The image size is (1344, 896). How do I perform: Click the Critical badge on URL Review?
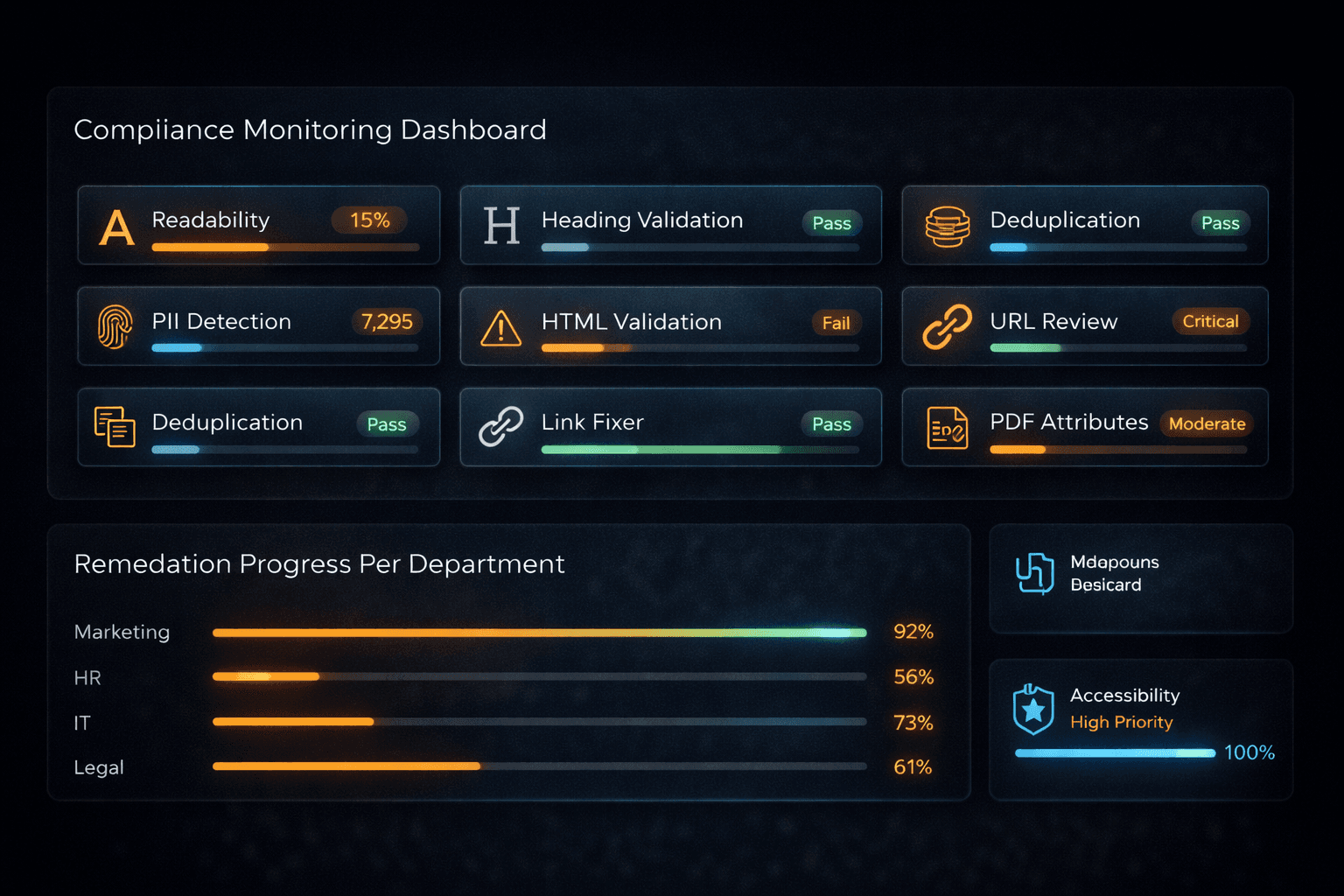pos(1209,321)
